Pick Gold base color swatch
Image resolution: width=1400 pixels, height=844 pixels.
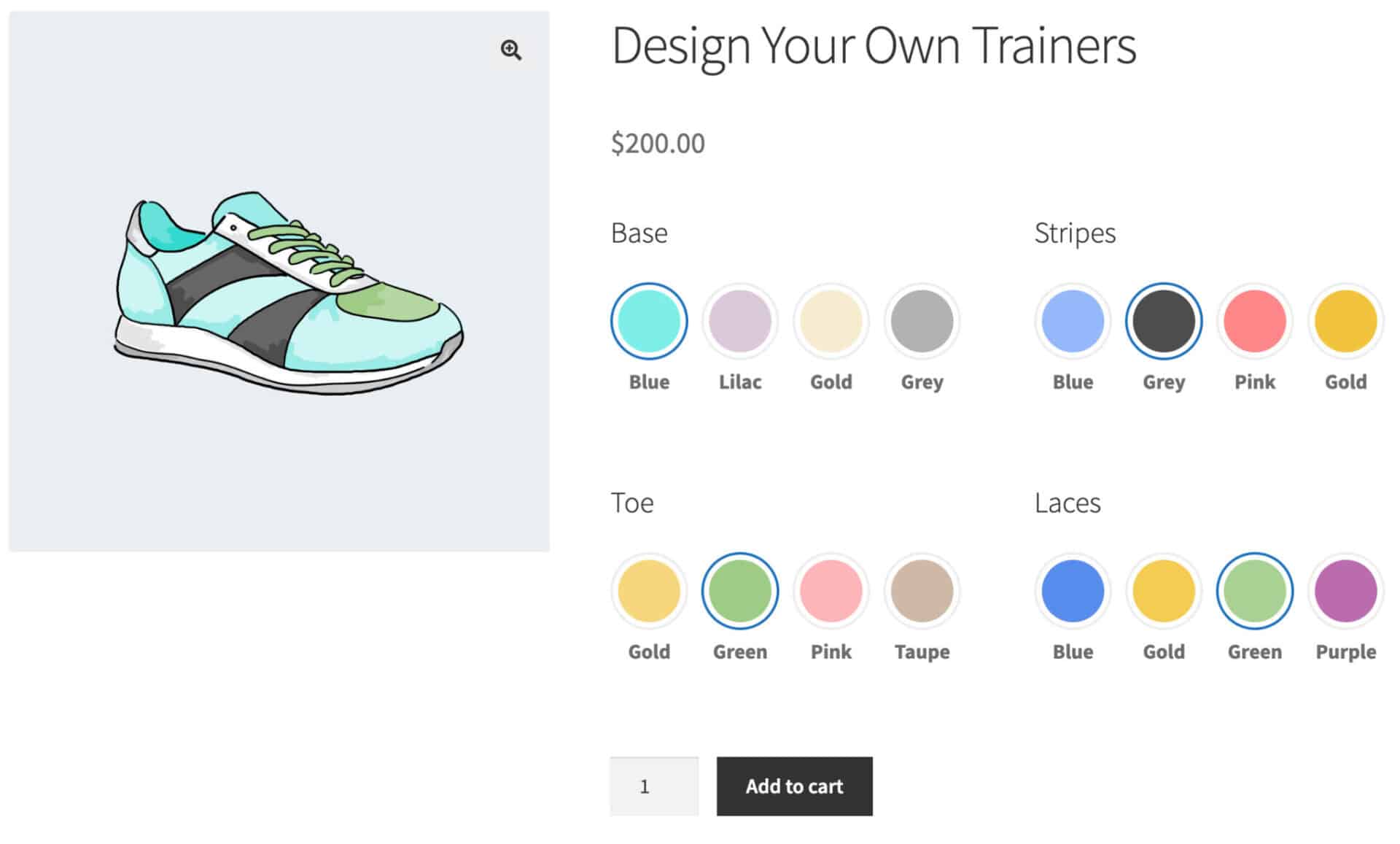coord(831,321)
